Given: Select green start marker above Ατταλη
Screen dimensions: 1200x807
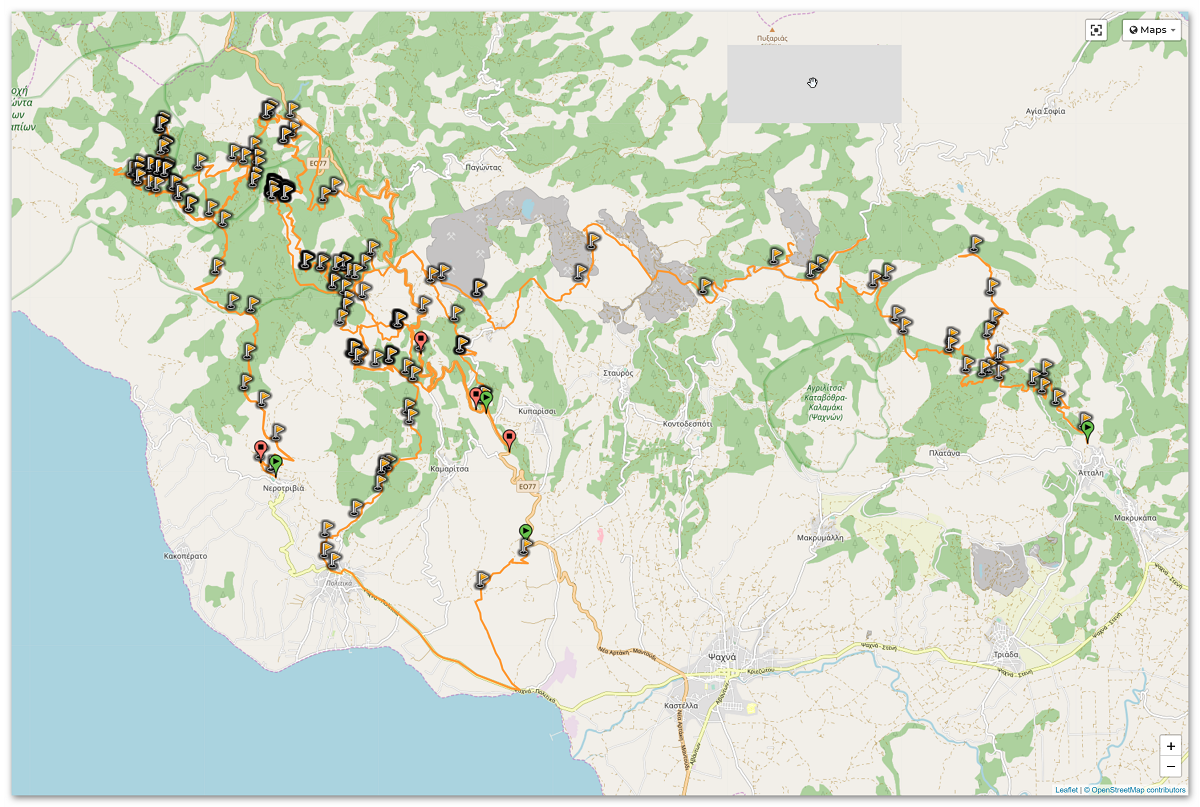Looking at the screenshot, I should pyautogui.click(x=1087, y=432).
